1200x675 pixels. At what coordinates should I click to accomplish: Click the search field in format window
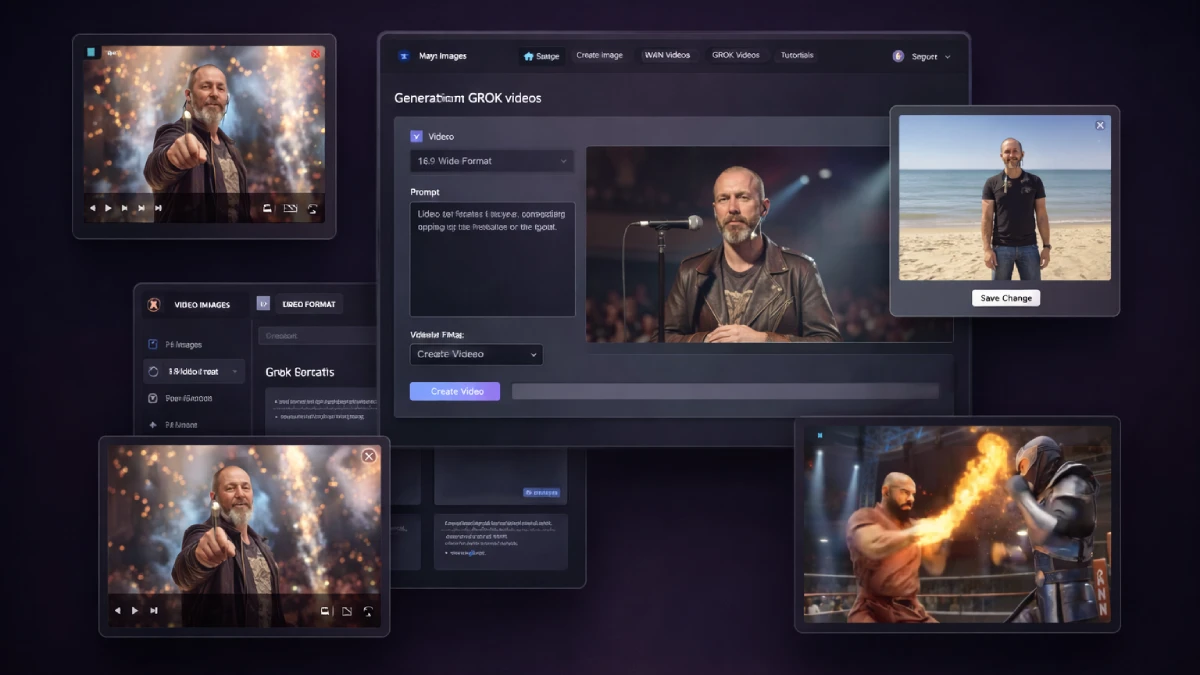(317, 336)
